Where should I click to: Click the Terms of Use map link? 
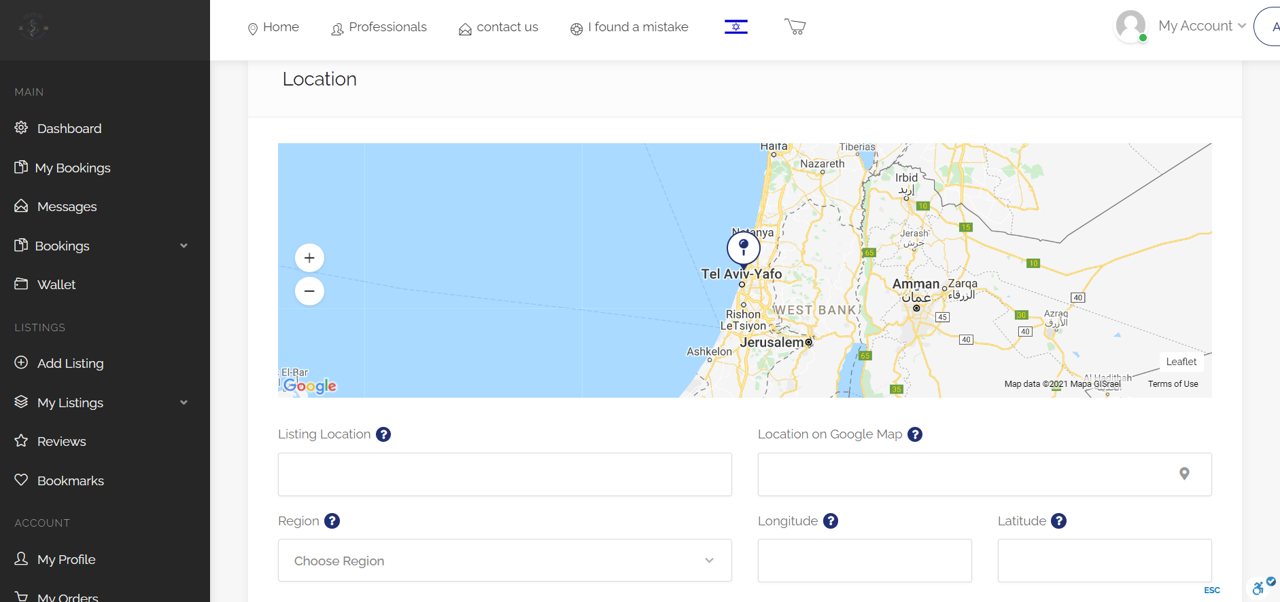pos(1172,384)
